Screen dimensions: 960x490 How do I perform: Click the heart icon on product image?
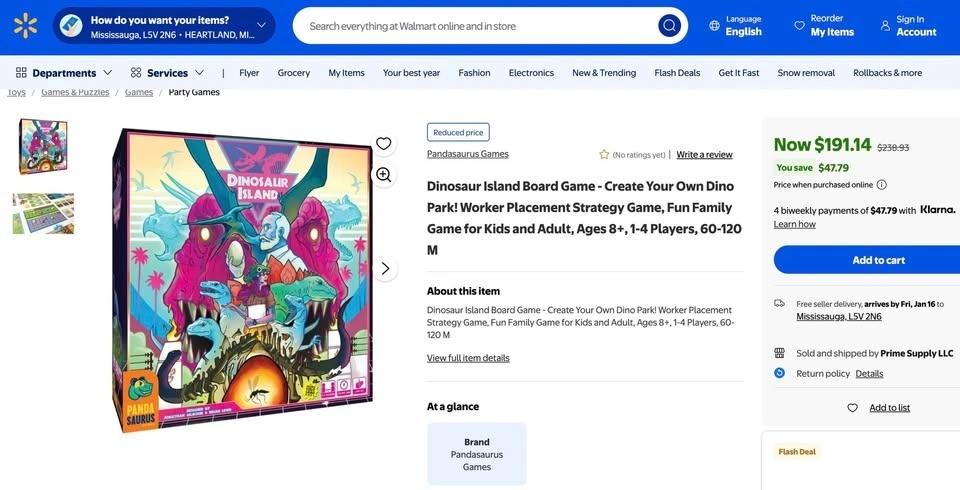pos(383,144)
